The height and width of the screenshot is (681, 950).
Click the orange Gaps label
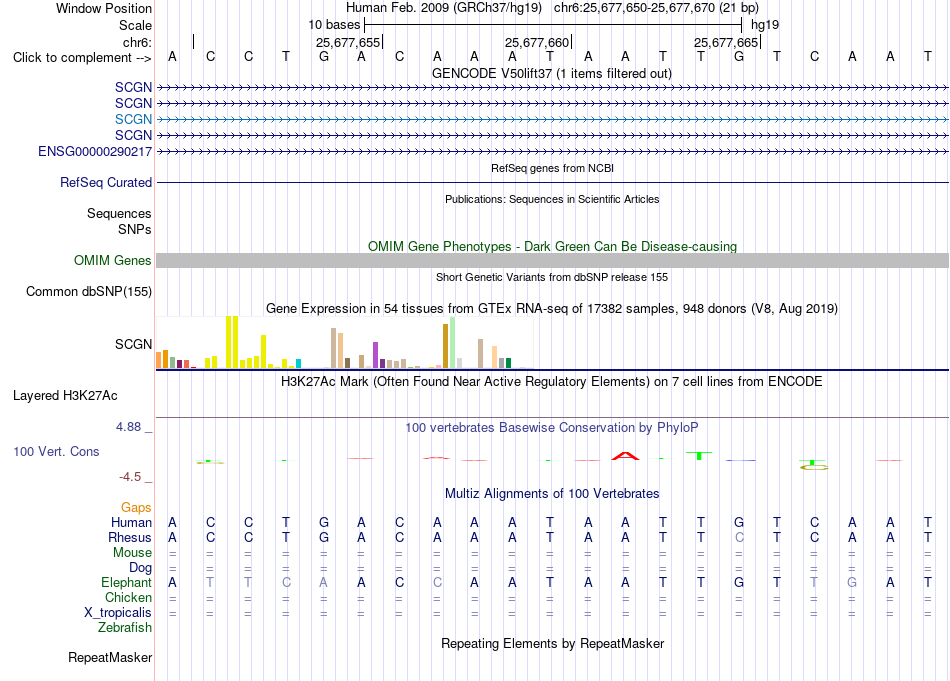tap(136, 508)
